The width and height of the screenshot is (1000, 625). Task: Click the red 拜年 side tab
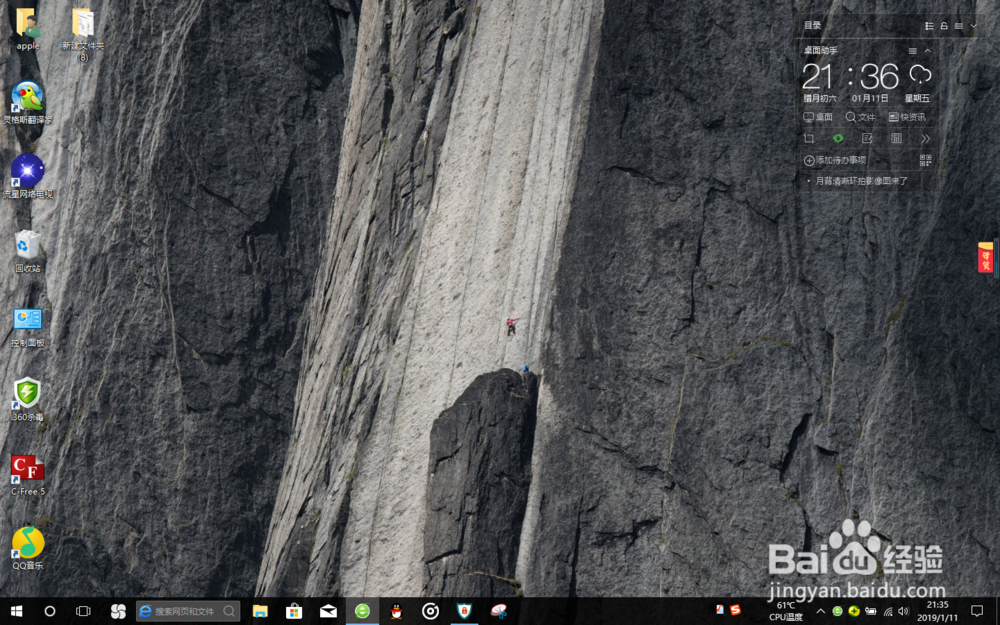pos(986,257)
